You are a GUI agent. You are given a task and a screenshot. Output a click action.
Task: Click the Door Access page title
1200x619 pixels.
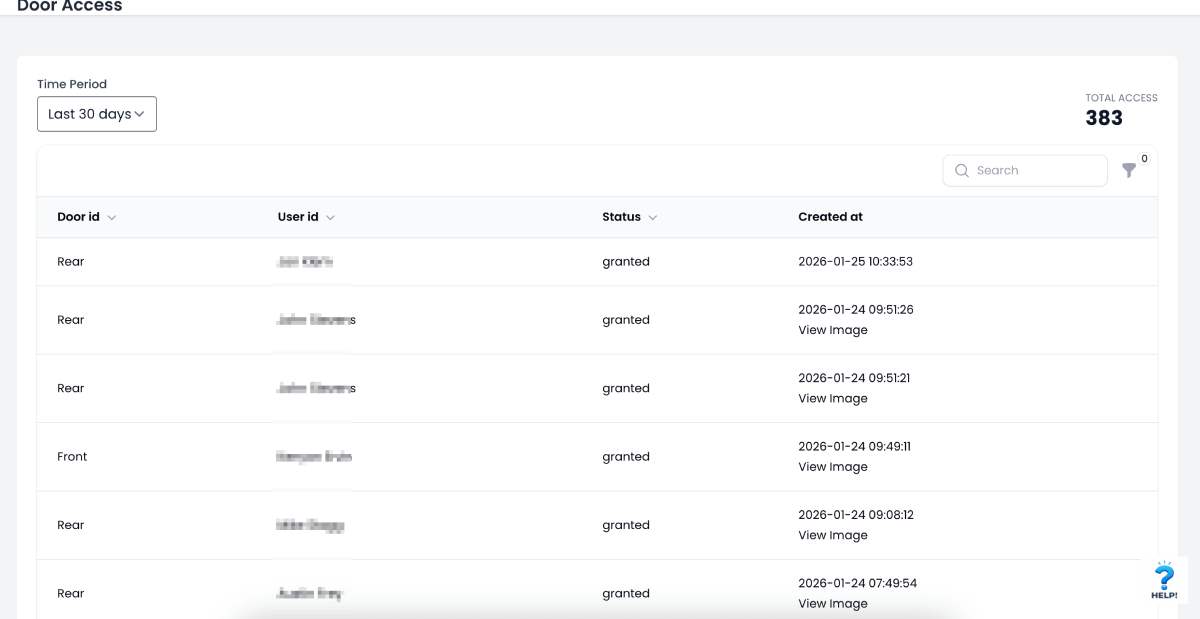[x=70, y=6]
